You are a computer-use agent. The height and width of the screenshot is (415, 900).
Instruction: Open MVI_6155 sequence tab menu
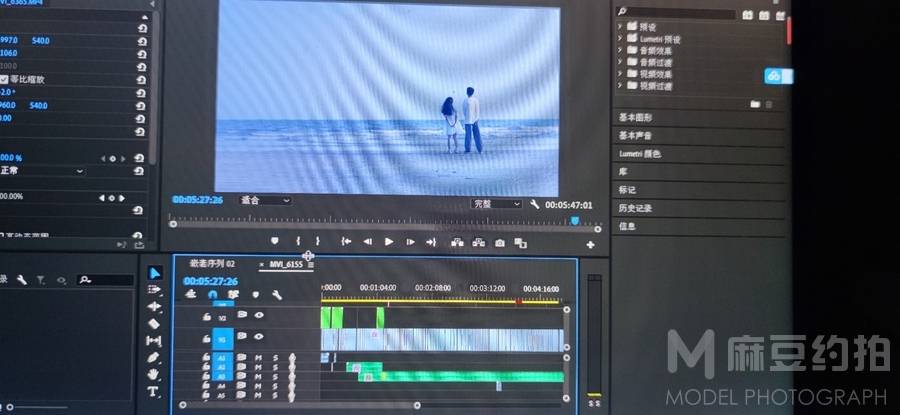coord(311,265)
